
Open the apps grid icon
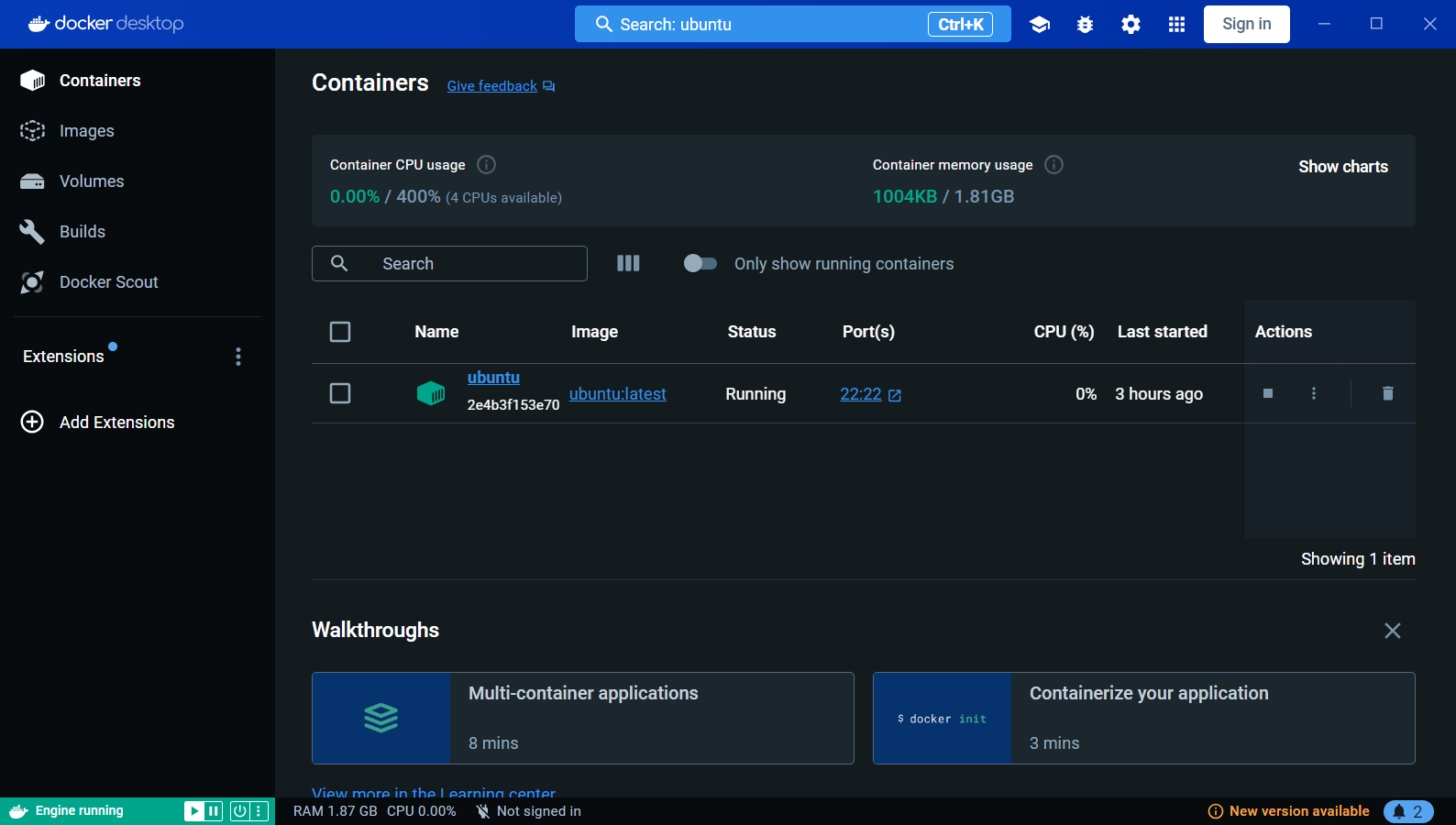coord(1176,25)
